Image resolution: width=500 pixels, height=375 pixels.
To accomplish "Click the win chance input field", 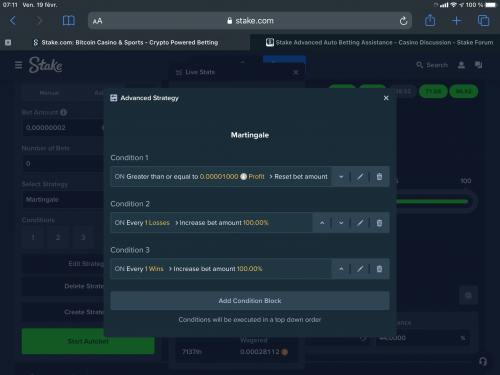I will pos(423,338).
